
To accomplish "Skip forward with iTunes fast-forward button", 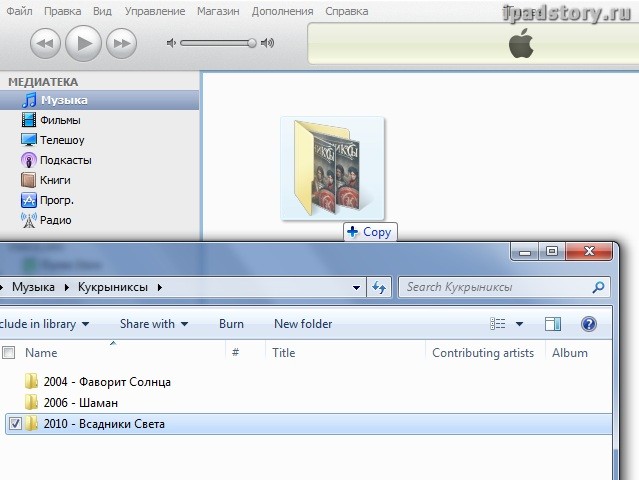I will tap(121, 43).
